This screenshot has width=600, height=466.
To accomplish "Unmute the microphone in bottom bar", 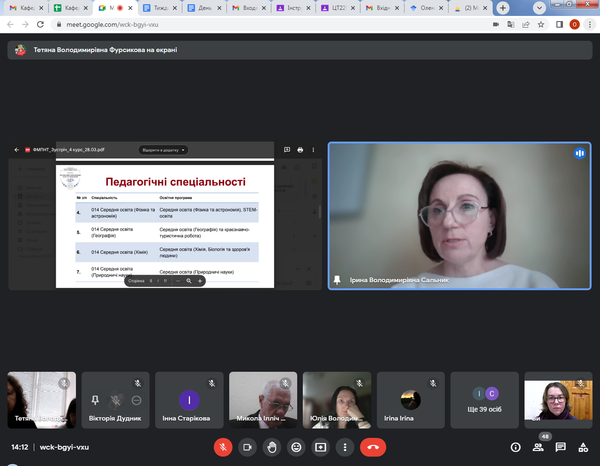I will (222, 447).
